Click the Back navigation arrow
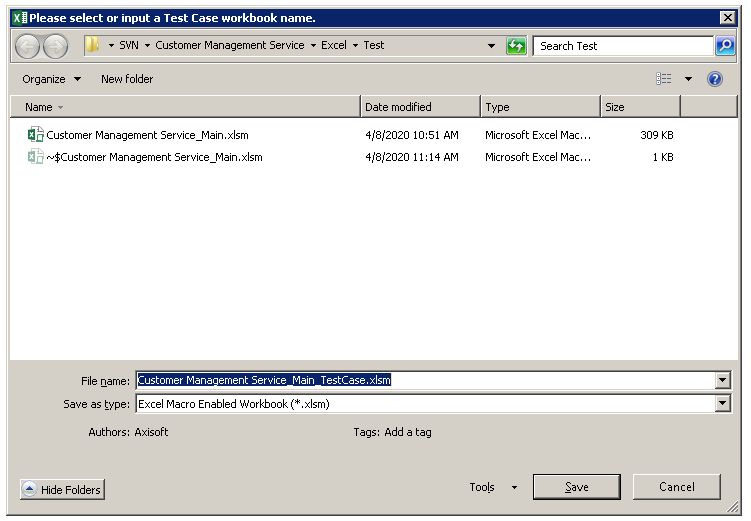Image resolution: width=751 pixels, height=521 pixels. click(28, 46)
